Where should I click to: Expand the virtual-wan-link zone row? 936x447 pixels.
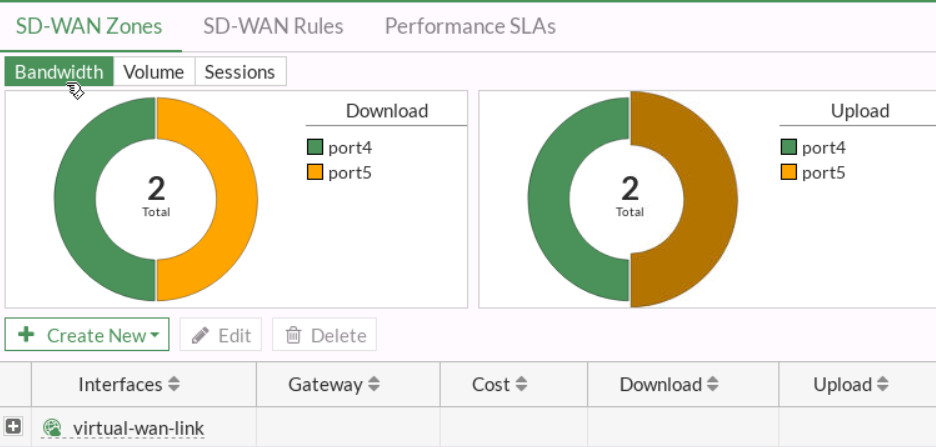(15, 427)
